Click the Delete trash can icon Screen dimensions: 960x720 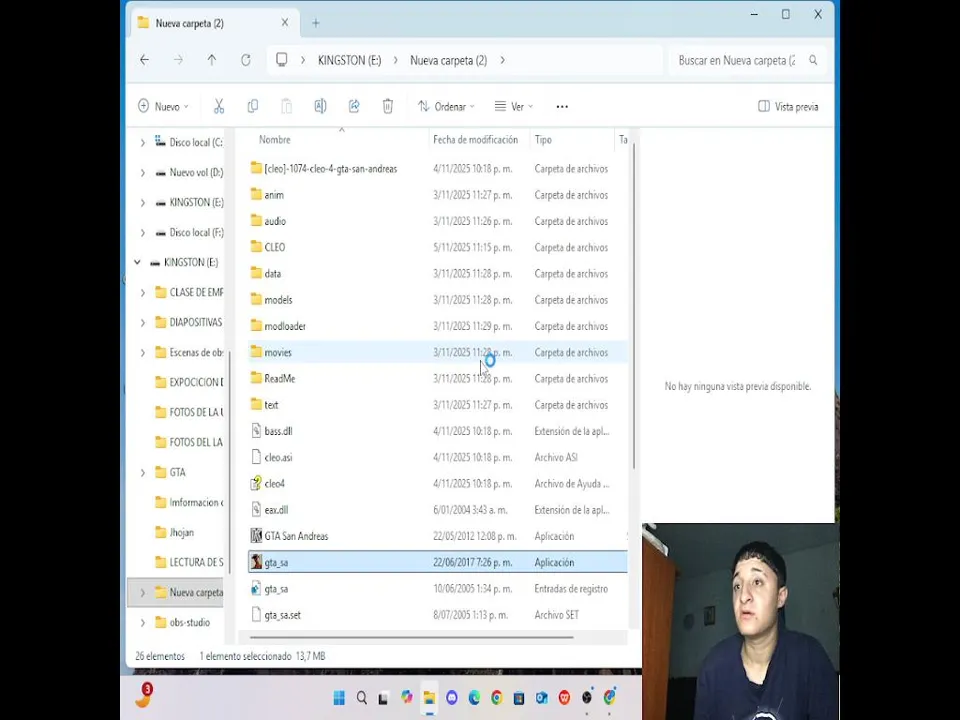(x=388, y=107)
